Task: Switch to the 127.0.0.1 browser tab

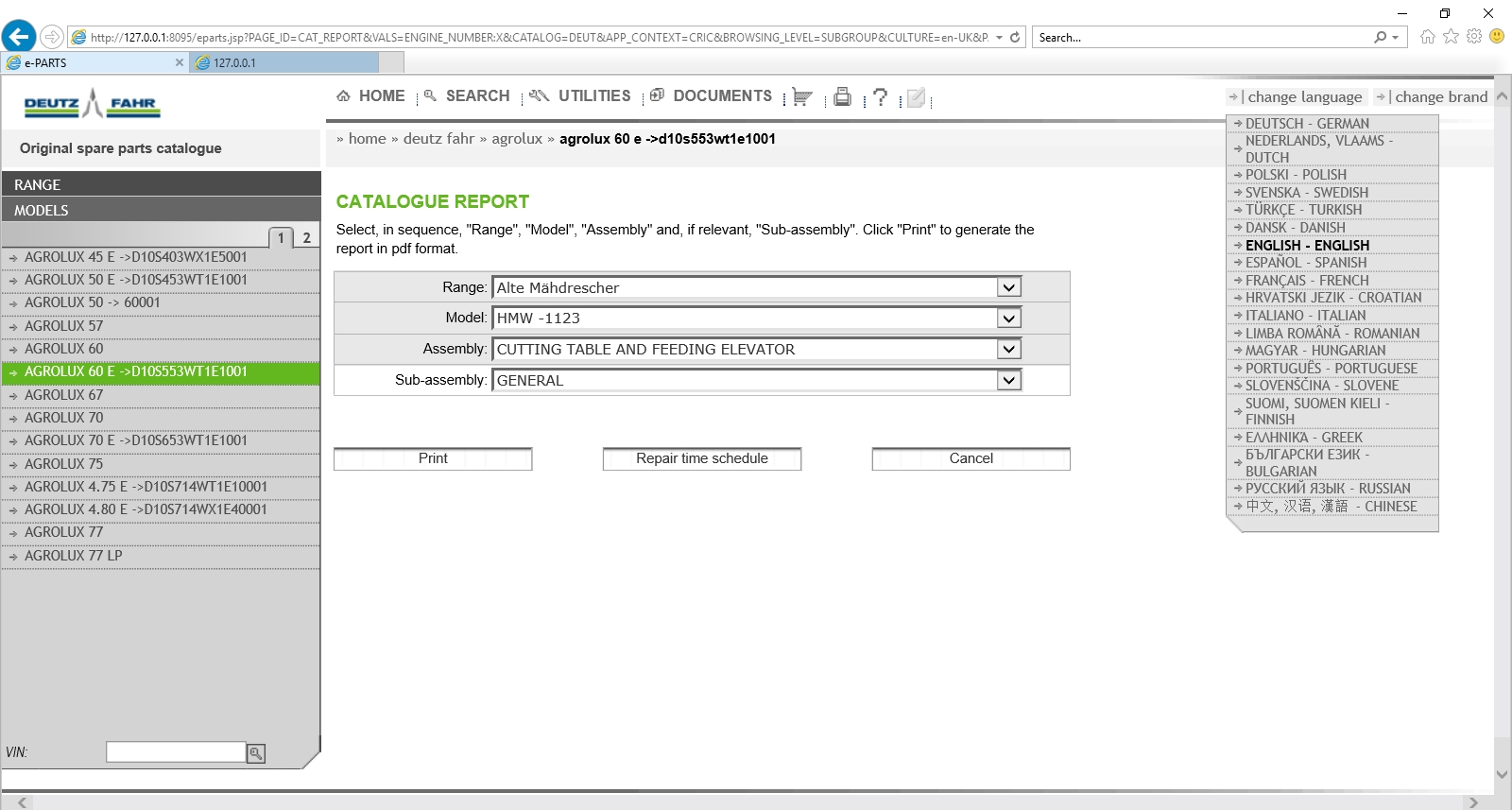Action: [284, 62]
